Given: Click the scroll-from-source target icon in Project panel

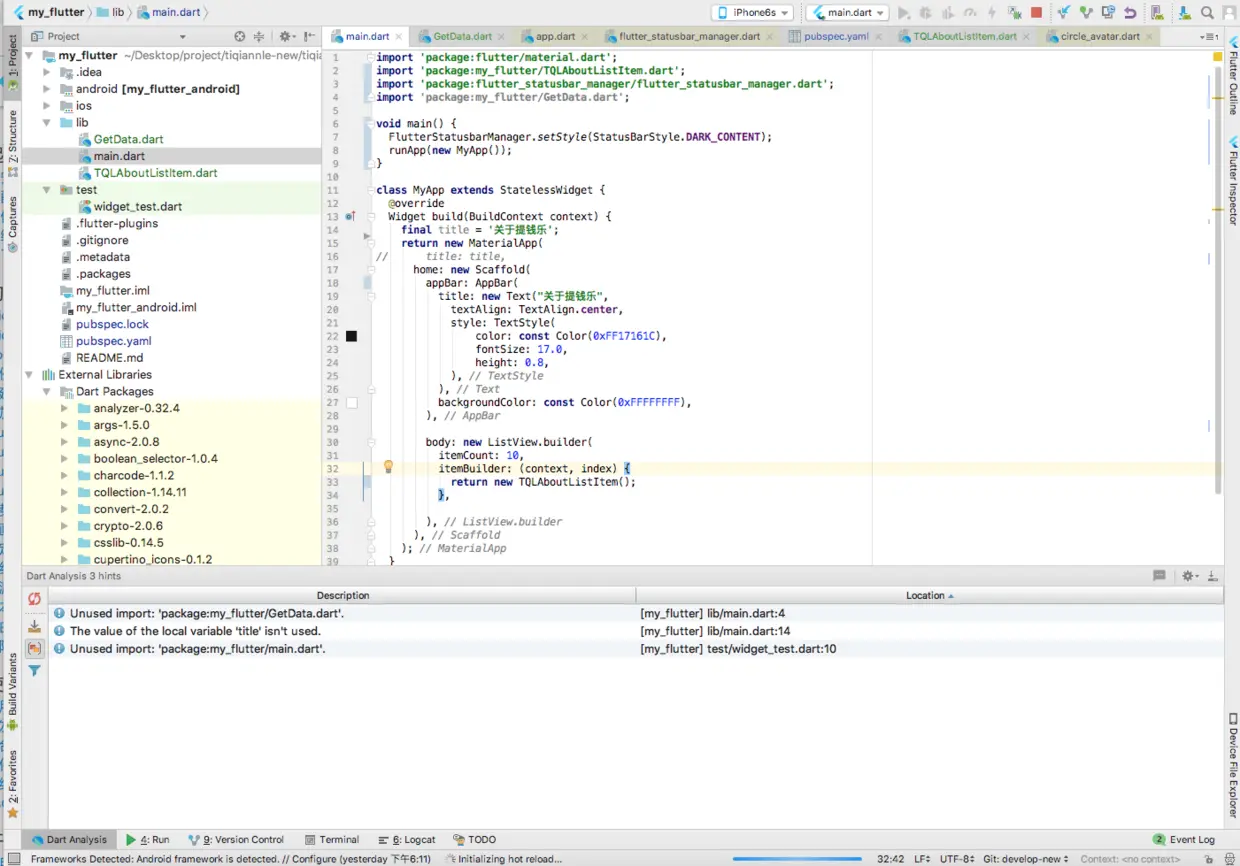Looking at the screenshot, I should (240, 36).
